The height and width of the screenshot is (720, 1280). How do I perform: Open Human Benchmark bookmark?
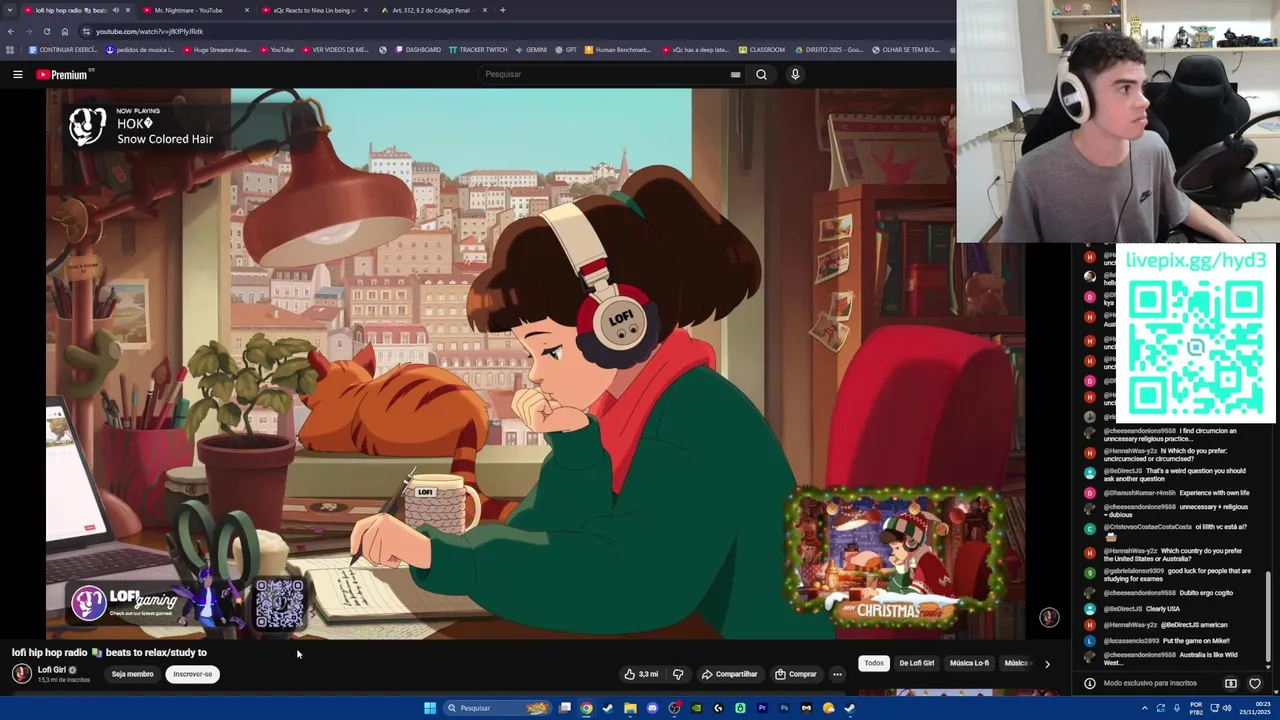(x=618, y=50)
